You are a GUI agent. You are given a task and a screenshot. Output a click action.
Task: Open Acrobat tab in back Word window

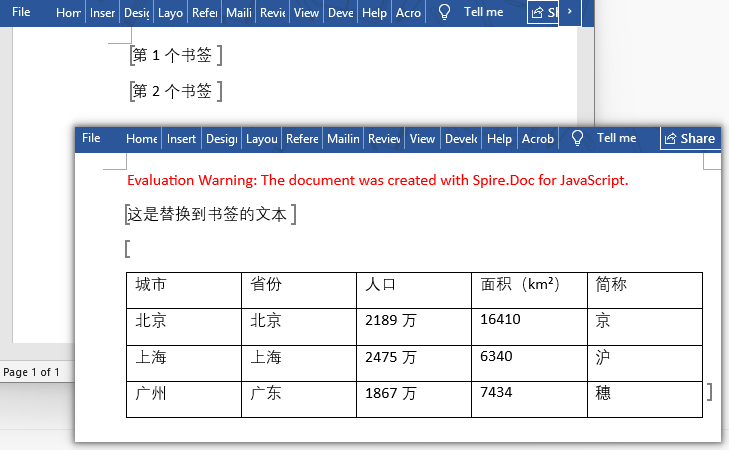408,13
